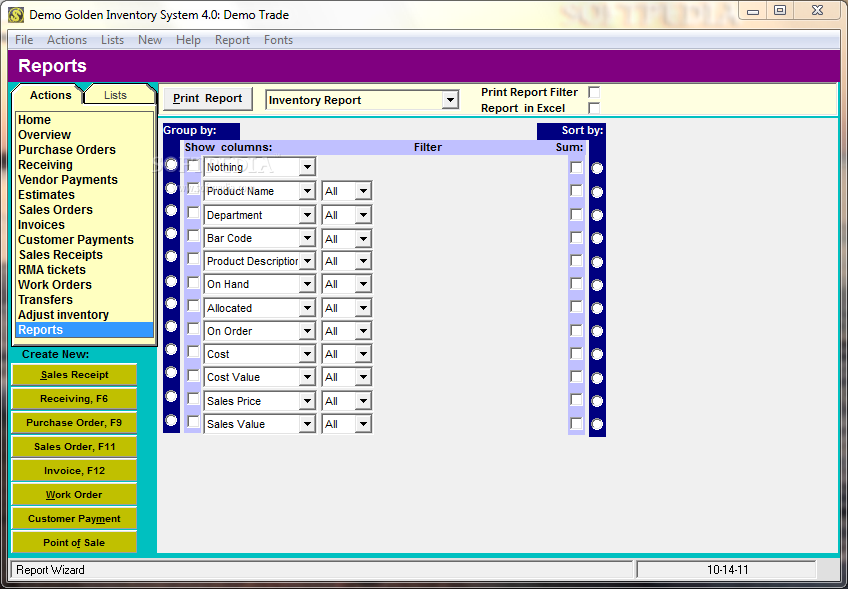
Task: Click the Receiving, F6 button
Action: click(x=74, y=399)
